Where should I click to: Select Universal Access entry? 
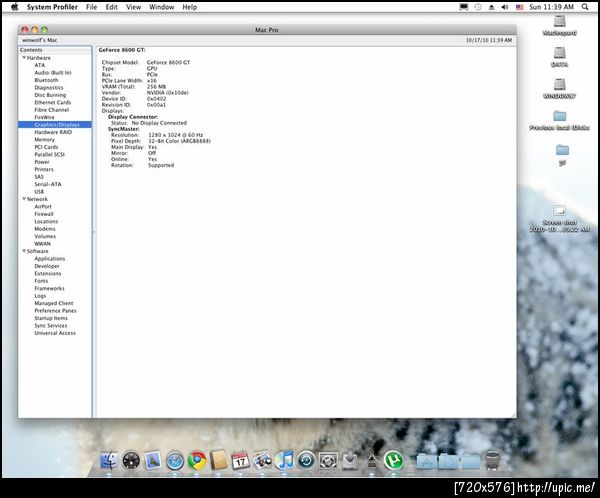coord(55,333)
